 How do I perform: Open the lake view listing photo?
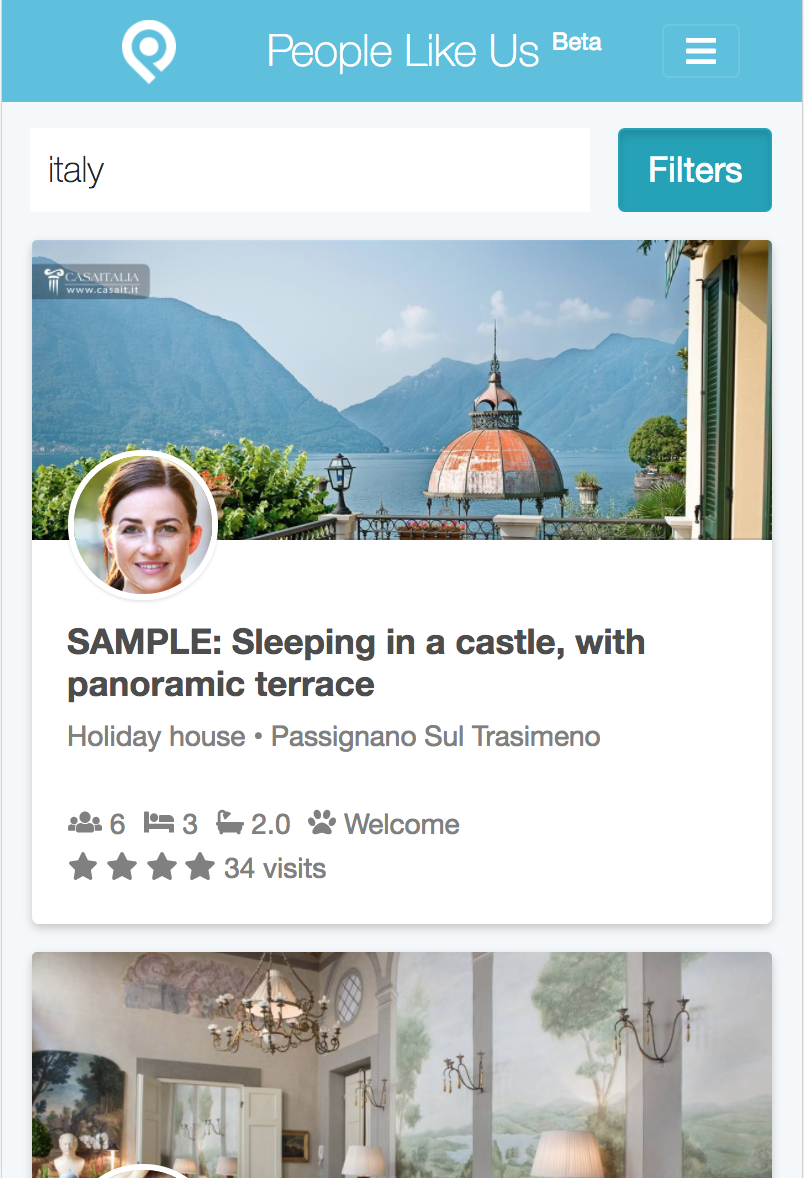(x=402, y=389)
